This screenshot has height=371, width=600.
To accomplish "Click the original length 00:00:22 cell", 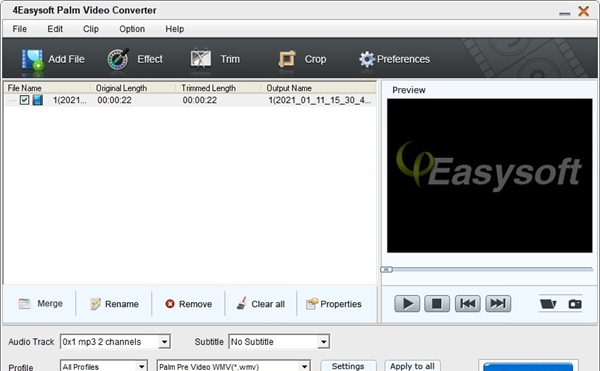I will (114, 100).
